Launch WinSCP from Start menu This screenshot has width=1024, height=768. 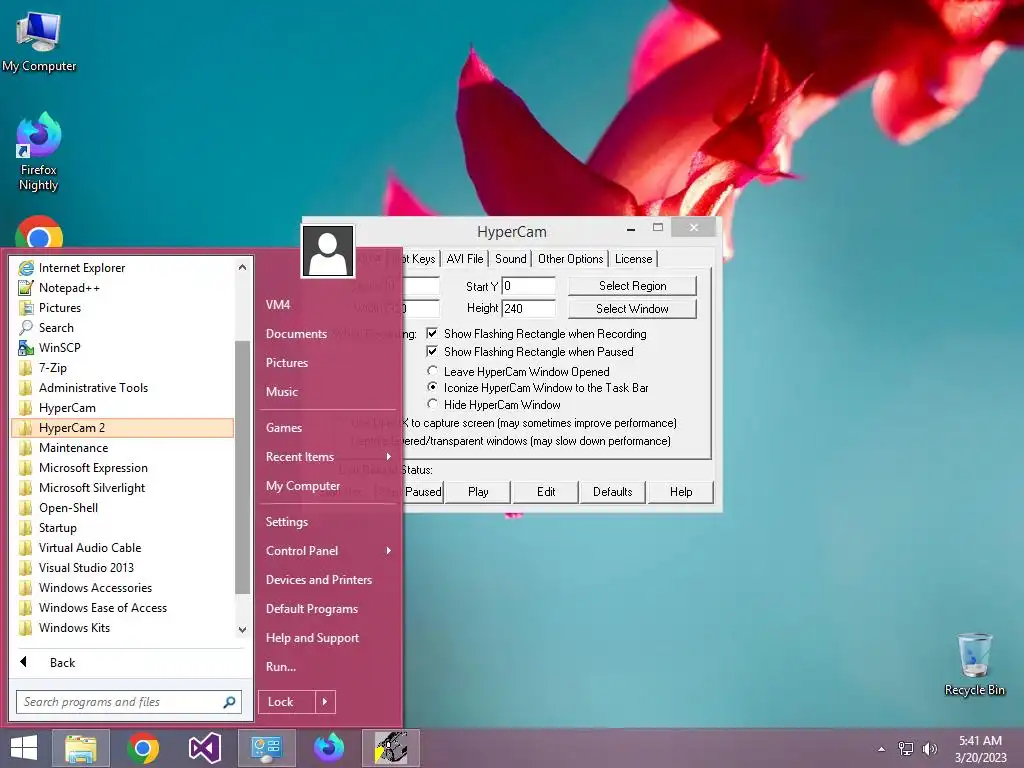click(123, 347)
